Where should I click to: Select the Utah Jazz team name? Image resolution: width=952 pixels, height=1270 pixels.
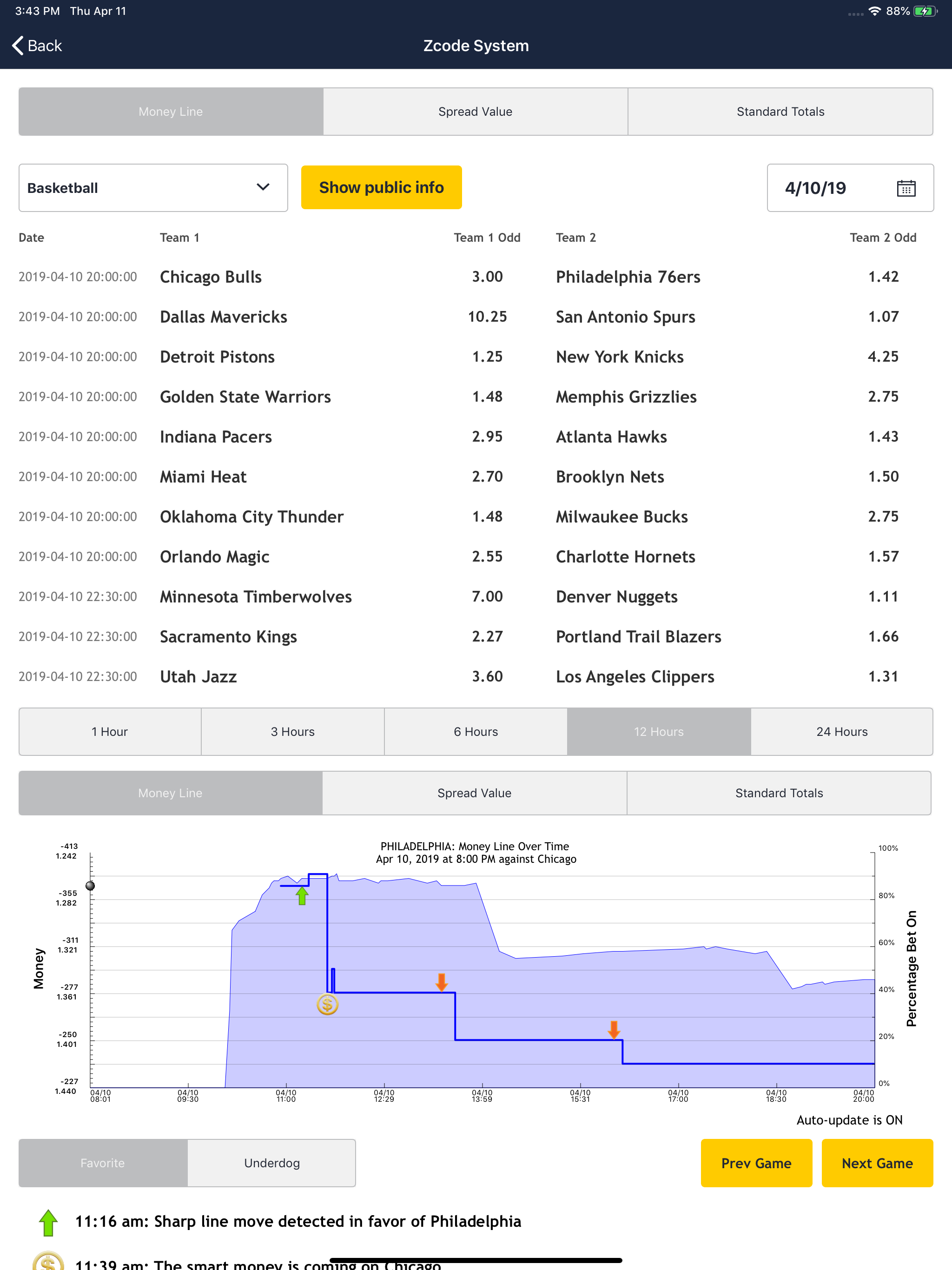(x=198, y=677)
